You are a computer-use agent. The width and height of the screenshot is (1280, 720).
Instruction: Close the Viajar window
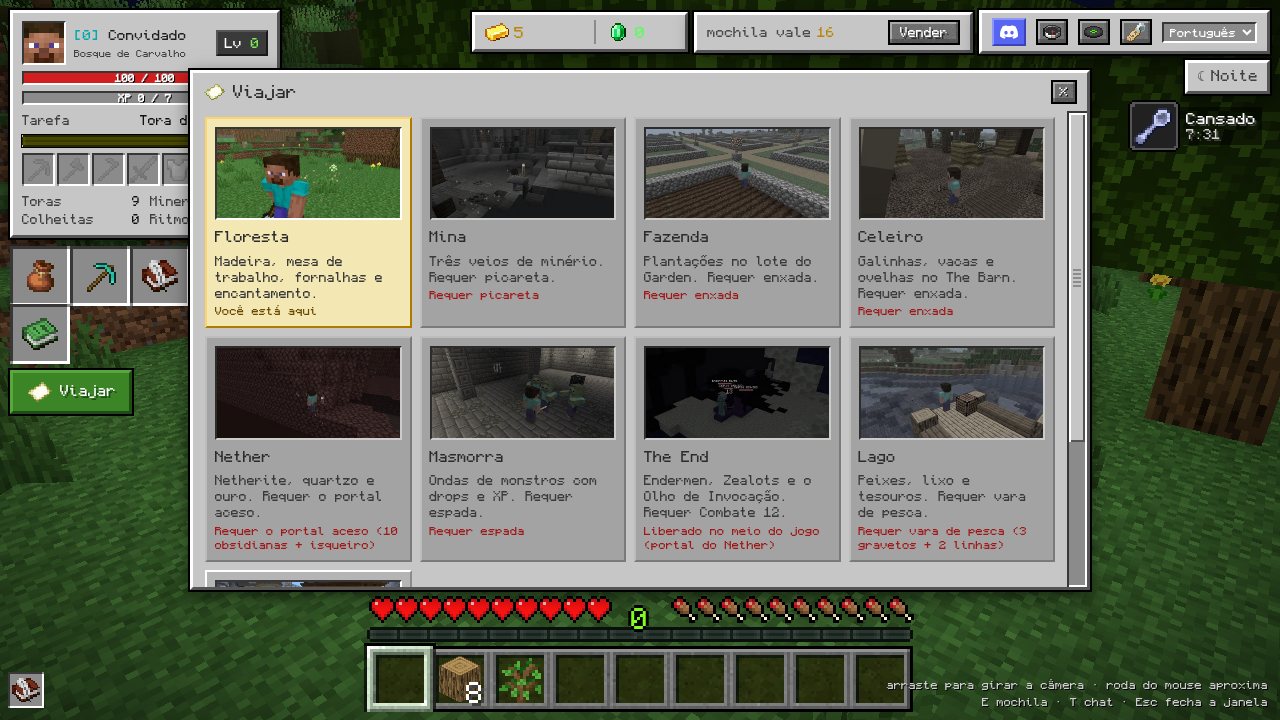(x=1063, y=92)
